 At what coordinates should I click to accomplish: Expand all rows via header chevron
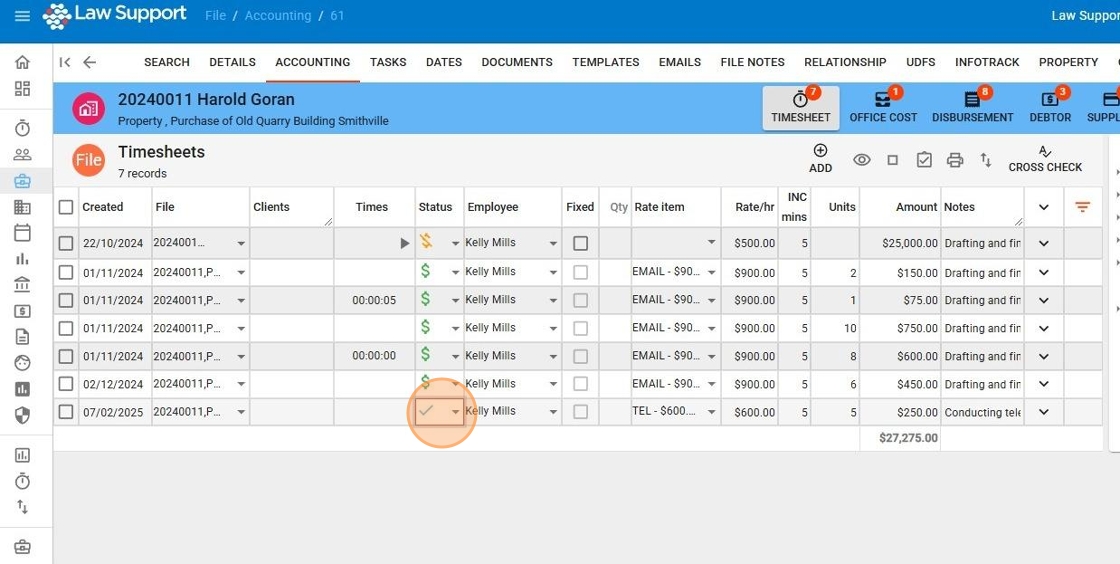click(1044, 207)
